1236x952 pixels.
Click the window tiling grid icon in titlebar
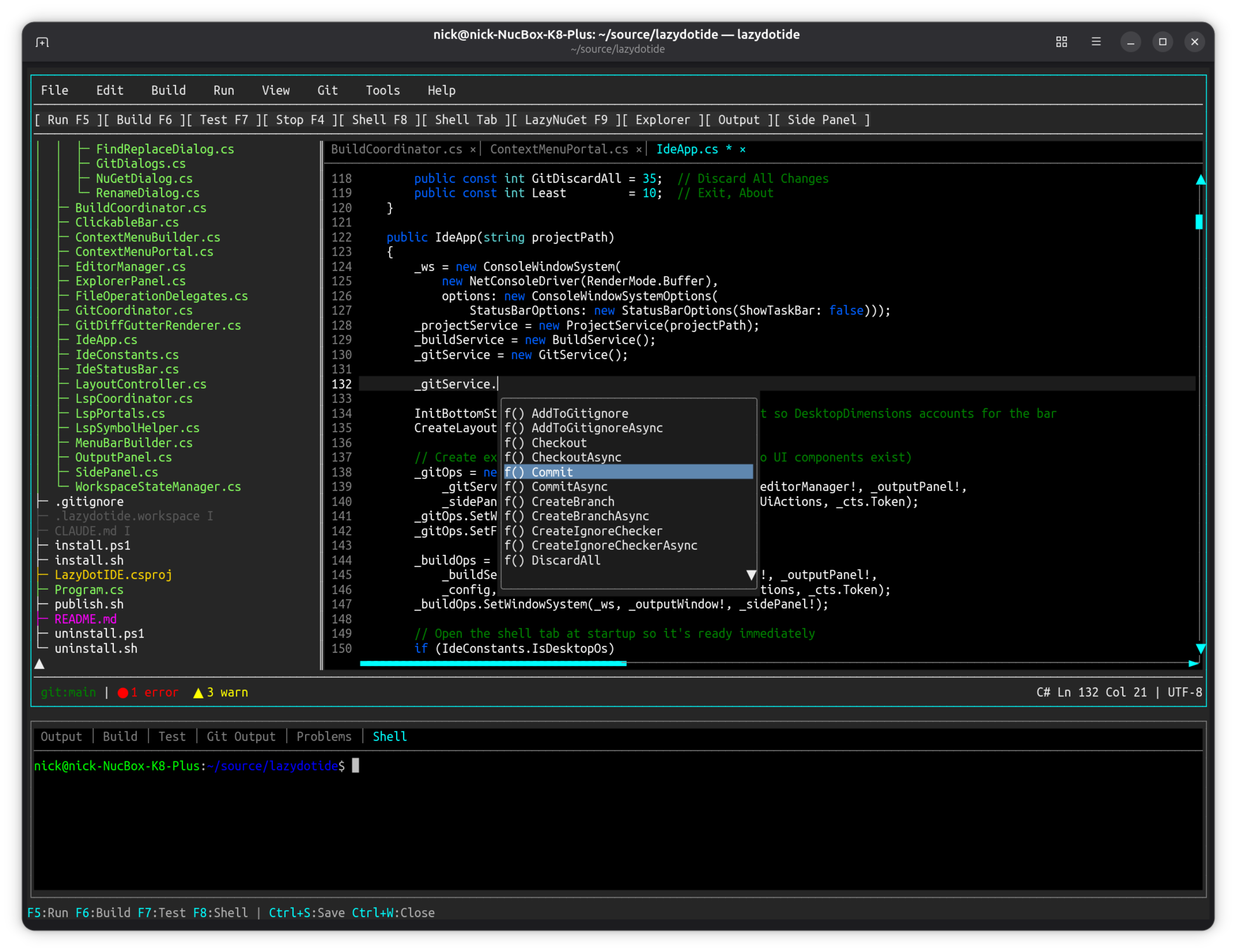1061,41
